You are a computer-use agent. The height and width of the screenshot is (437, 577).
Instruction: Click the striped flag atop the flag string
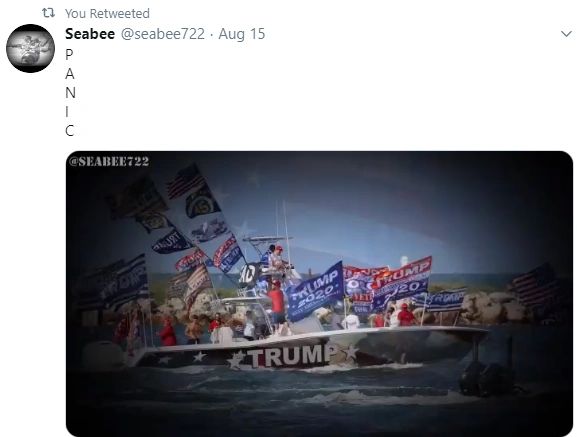point(186,181)
